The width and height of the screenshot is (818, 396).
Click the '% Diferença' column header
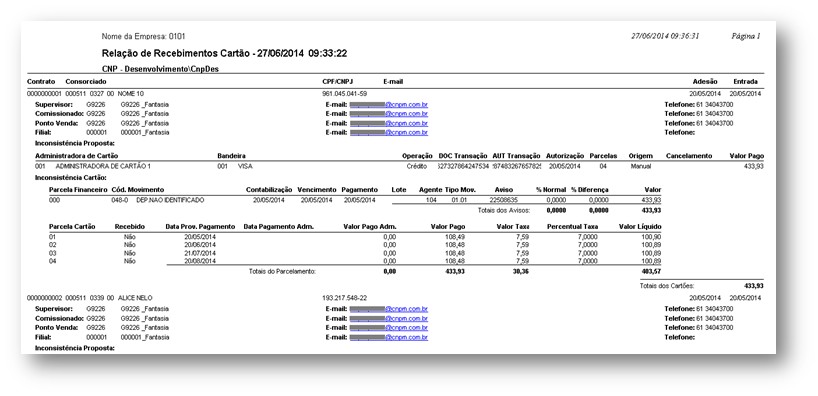[590, 190]
